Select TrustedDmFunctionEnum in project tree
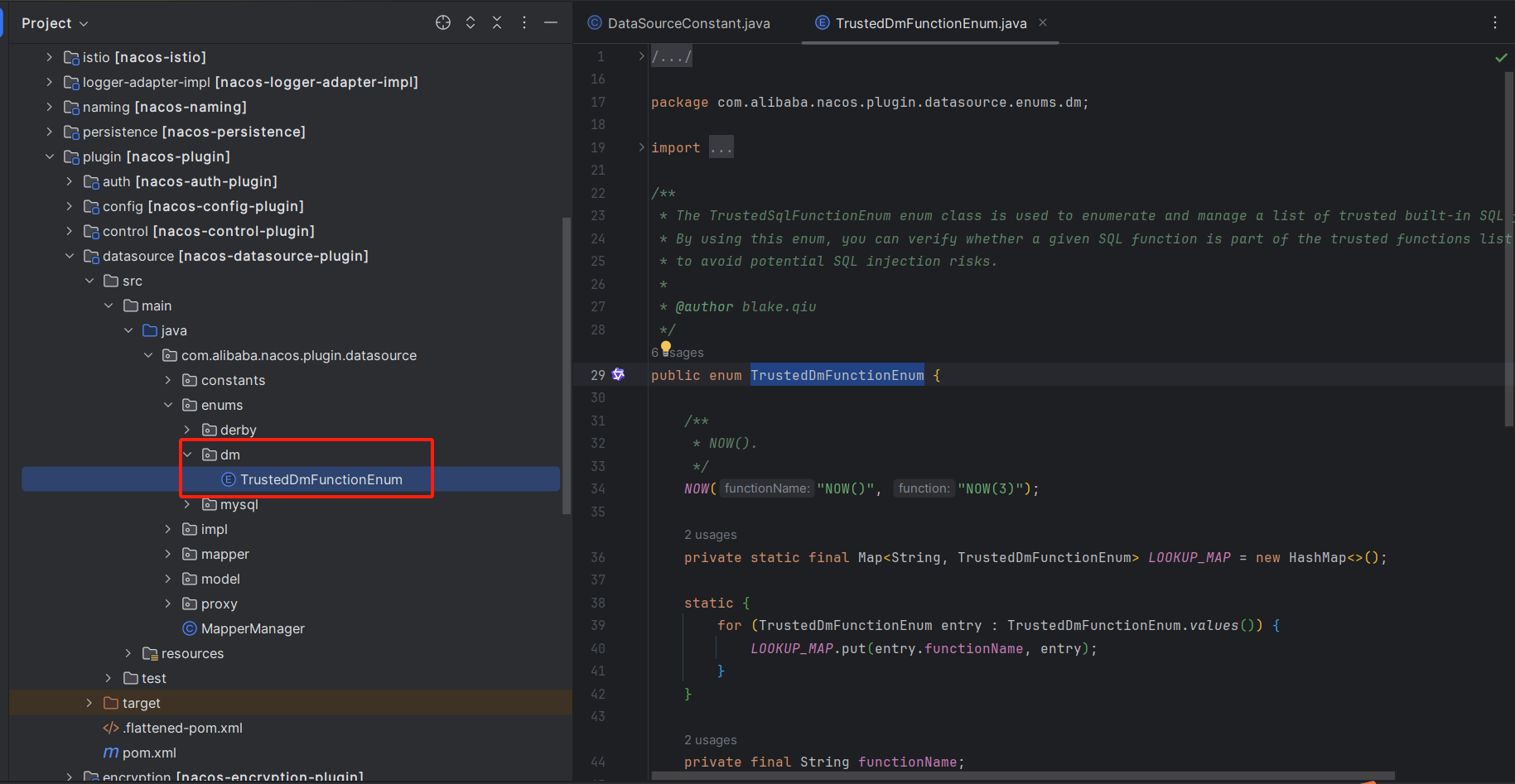 [312, 479]
